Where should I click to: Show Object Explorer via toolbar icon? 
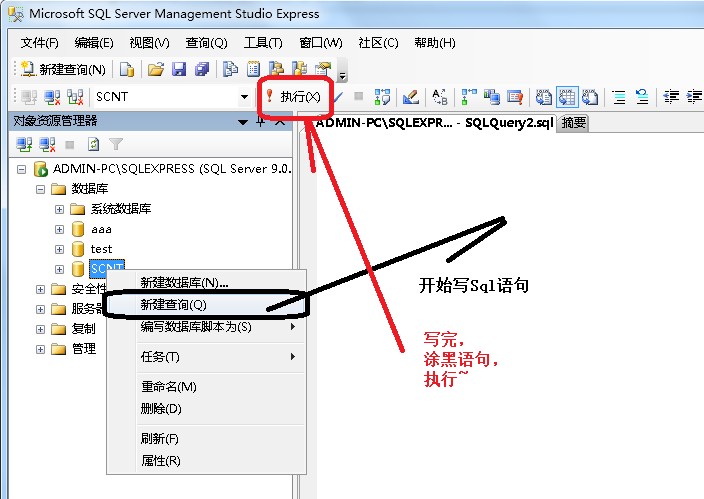(x=277, y=69)
